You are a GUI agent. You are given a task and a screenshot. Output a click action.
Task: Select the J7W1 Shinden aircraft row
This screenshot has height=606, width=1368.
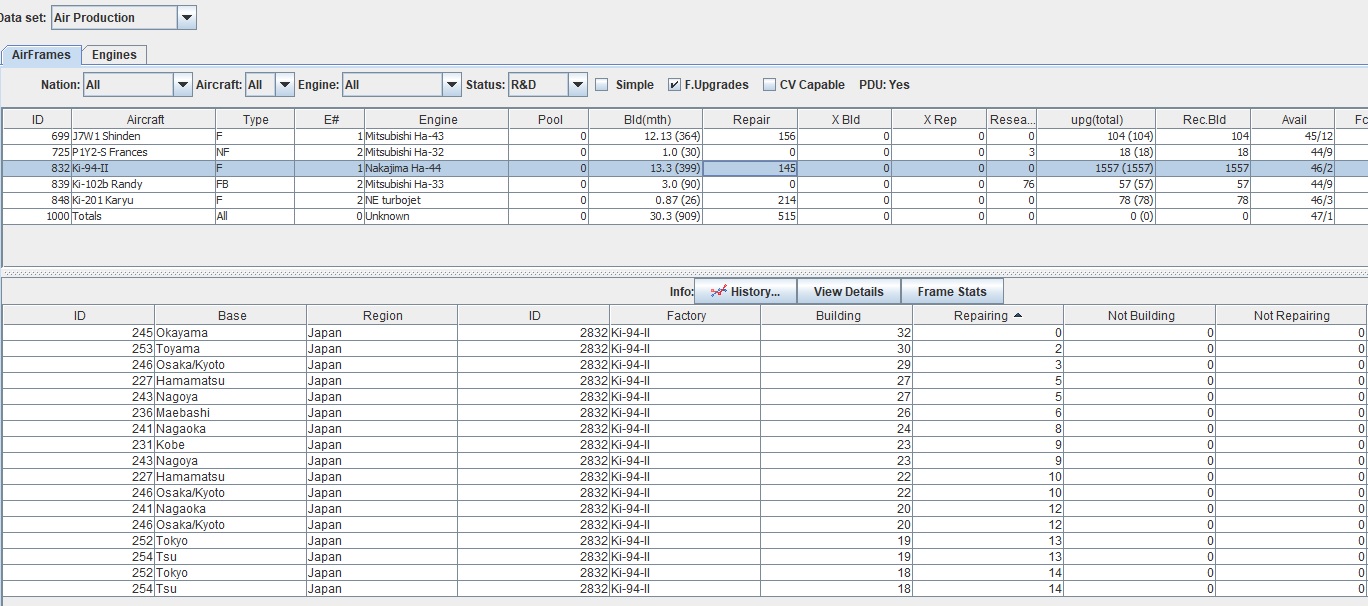click(684, 136)
